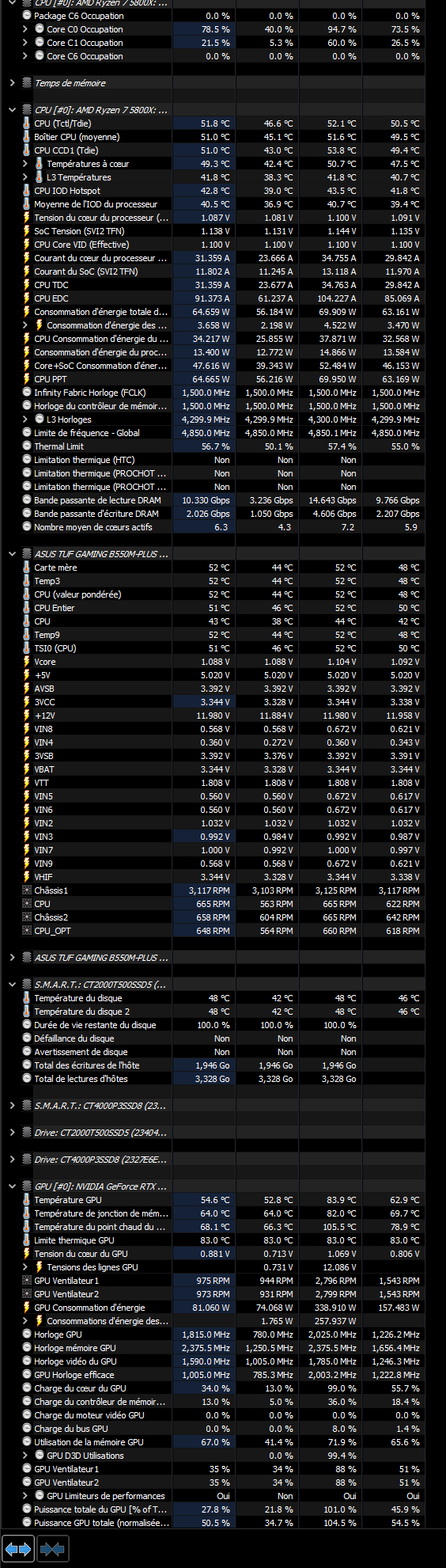The image size is (446, 1568).
Task: Select Nombre moyen de cœurs actifs row
Action: 214,527
